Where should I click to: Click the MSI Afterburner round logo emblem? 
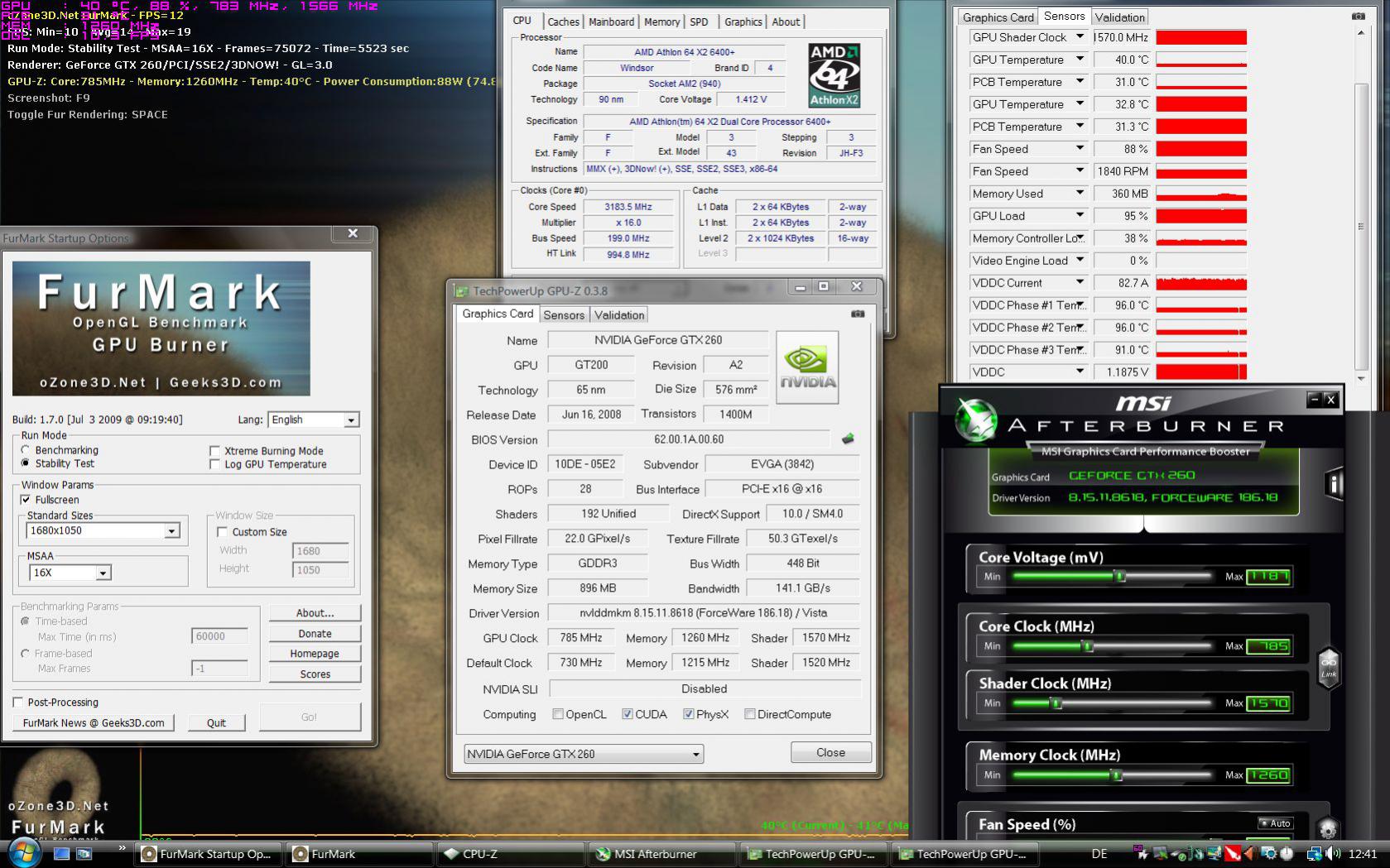tap(976, 420)
